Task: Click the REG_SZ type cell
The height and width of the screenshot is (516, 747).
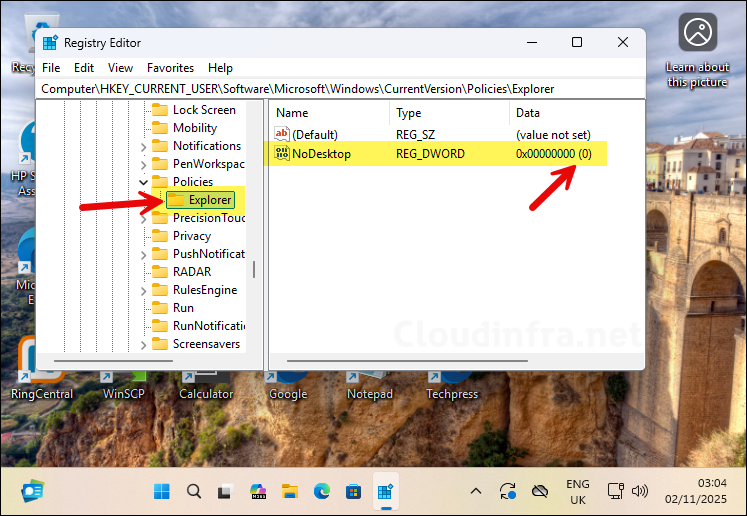Action: [x=415, y=135]
